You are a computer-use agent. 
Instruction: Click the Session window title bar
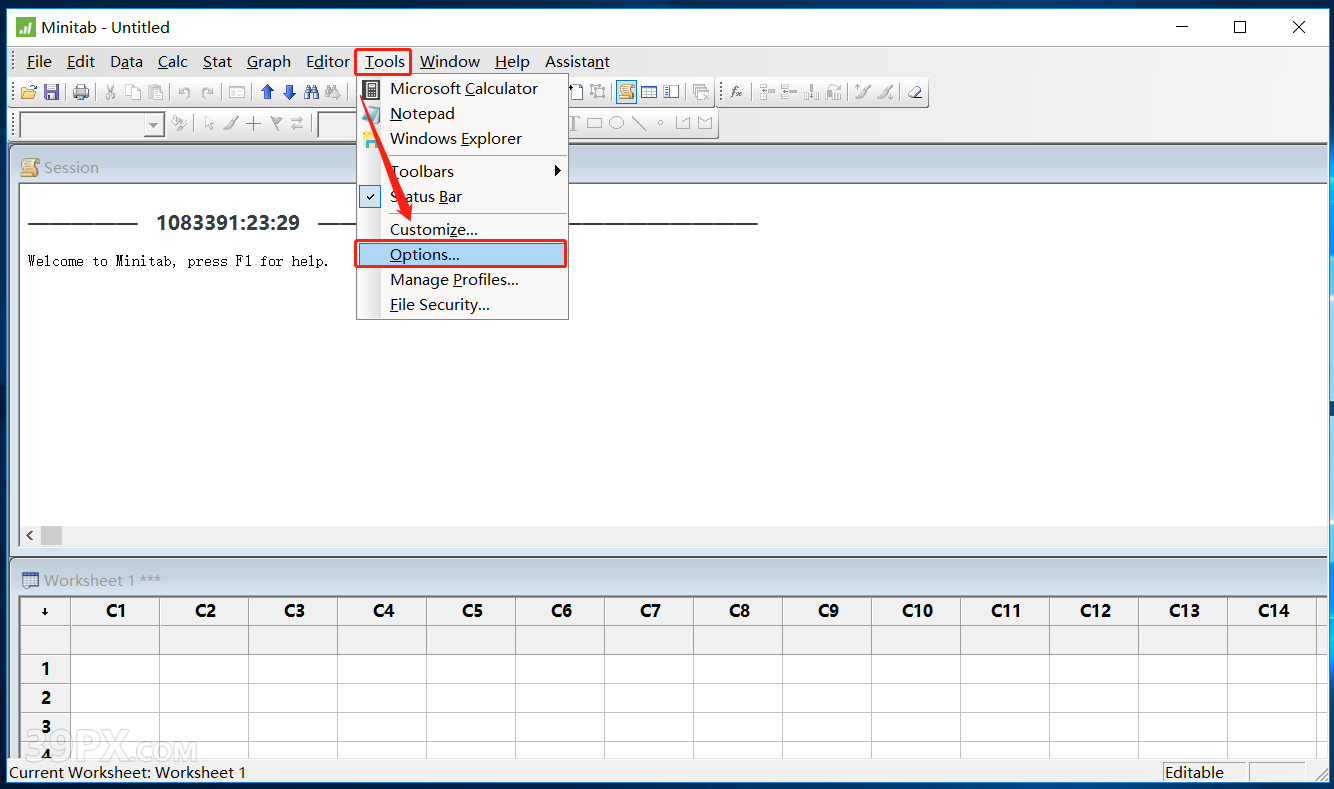668,167
